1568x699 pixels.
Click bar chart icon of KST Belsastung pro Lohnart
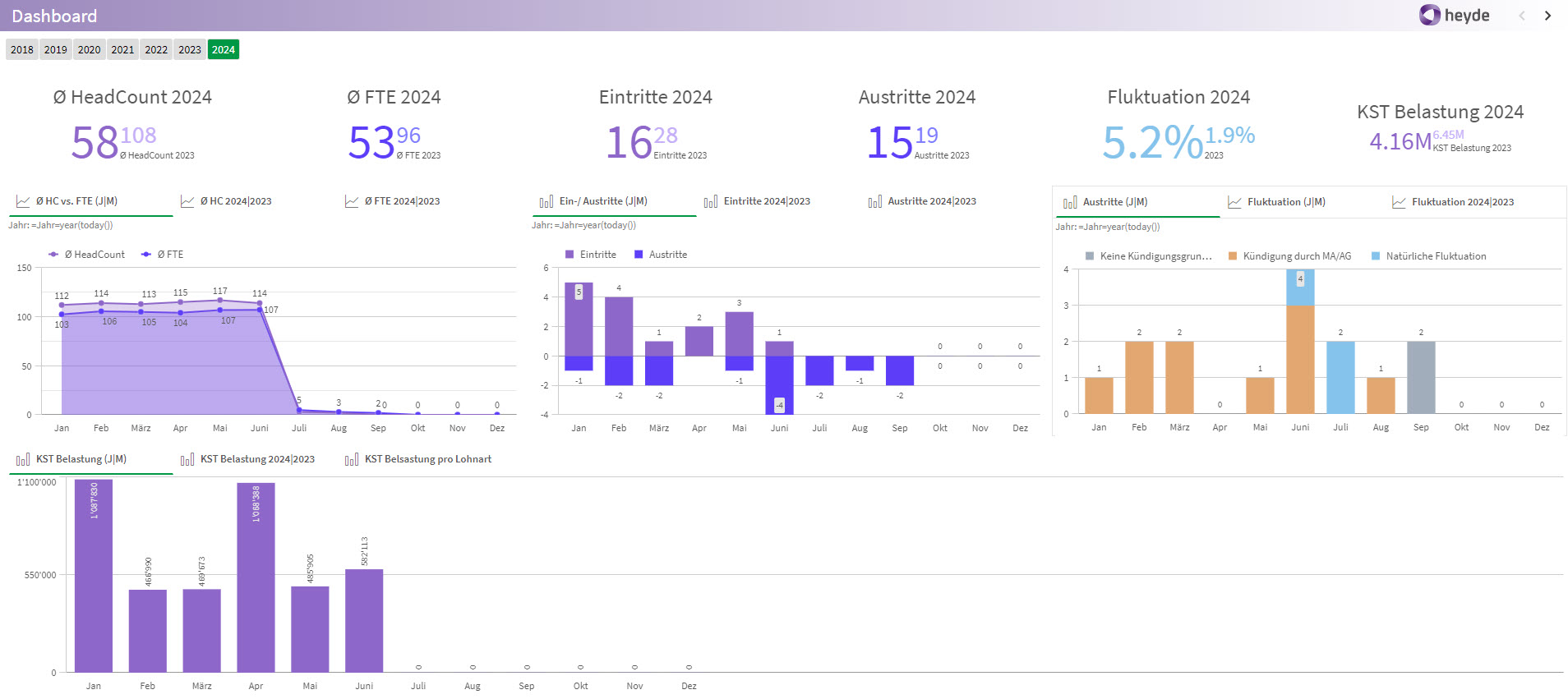(x=352, y=459)
